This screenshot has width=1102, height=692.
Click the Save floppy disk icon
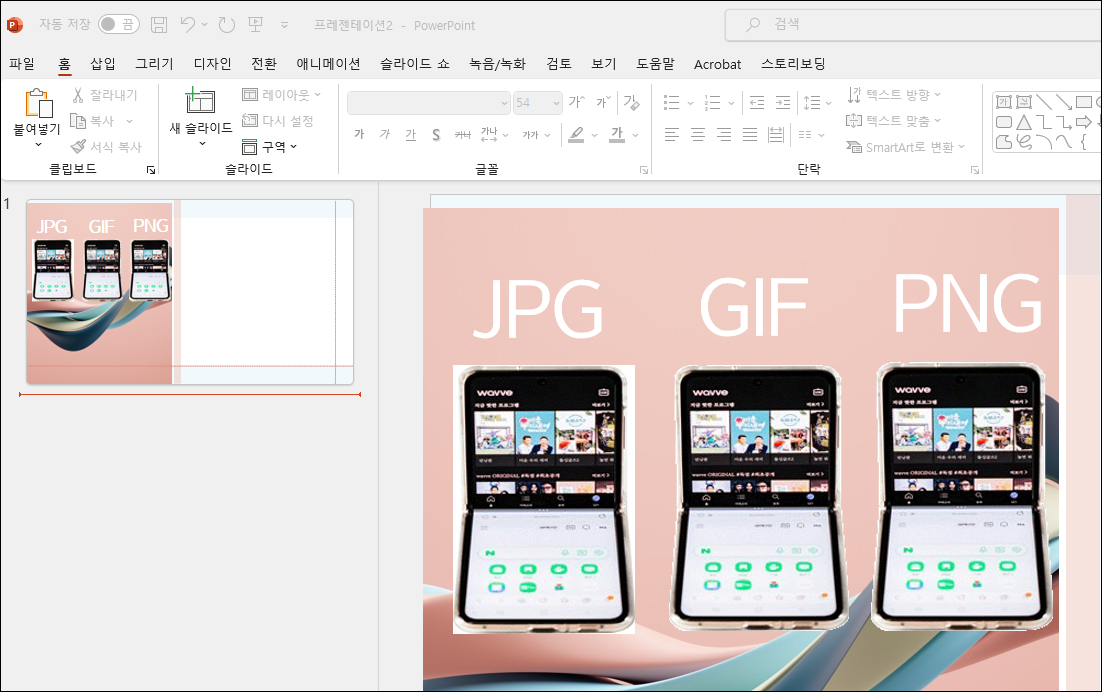pos(159,24)
